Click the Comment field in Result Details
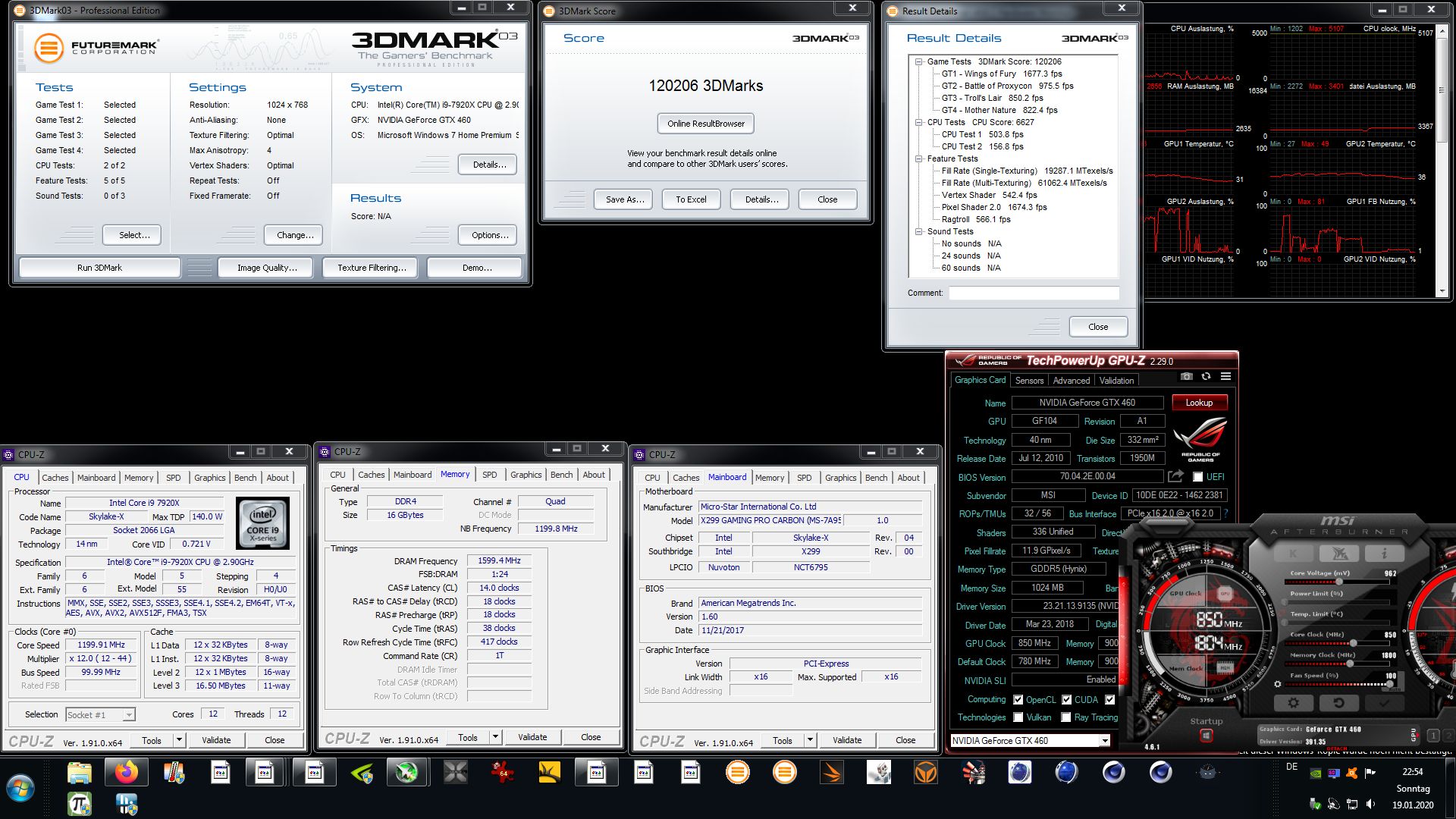 (x=1034, y=293)
